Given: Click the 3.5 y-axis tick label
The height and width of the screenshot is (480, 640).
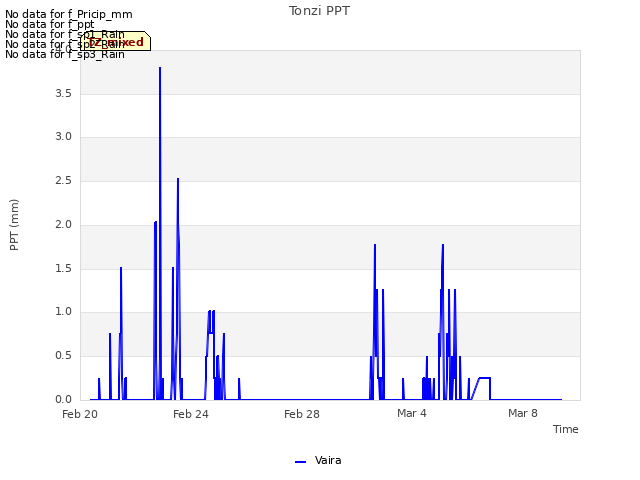Looking at the screenshot, I should 63,93.
